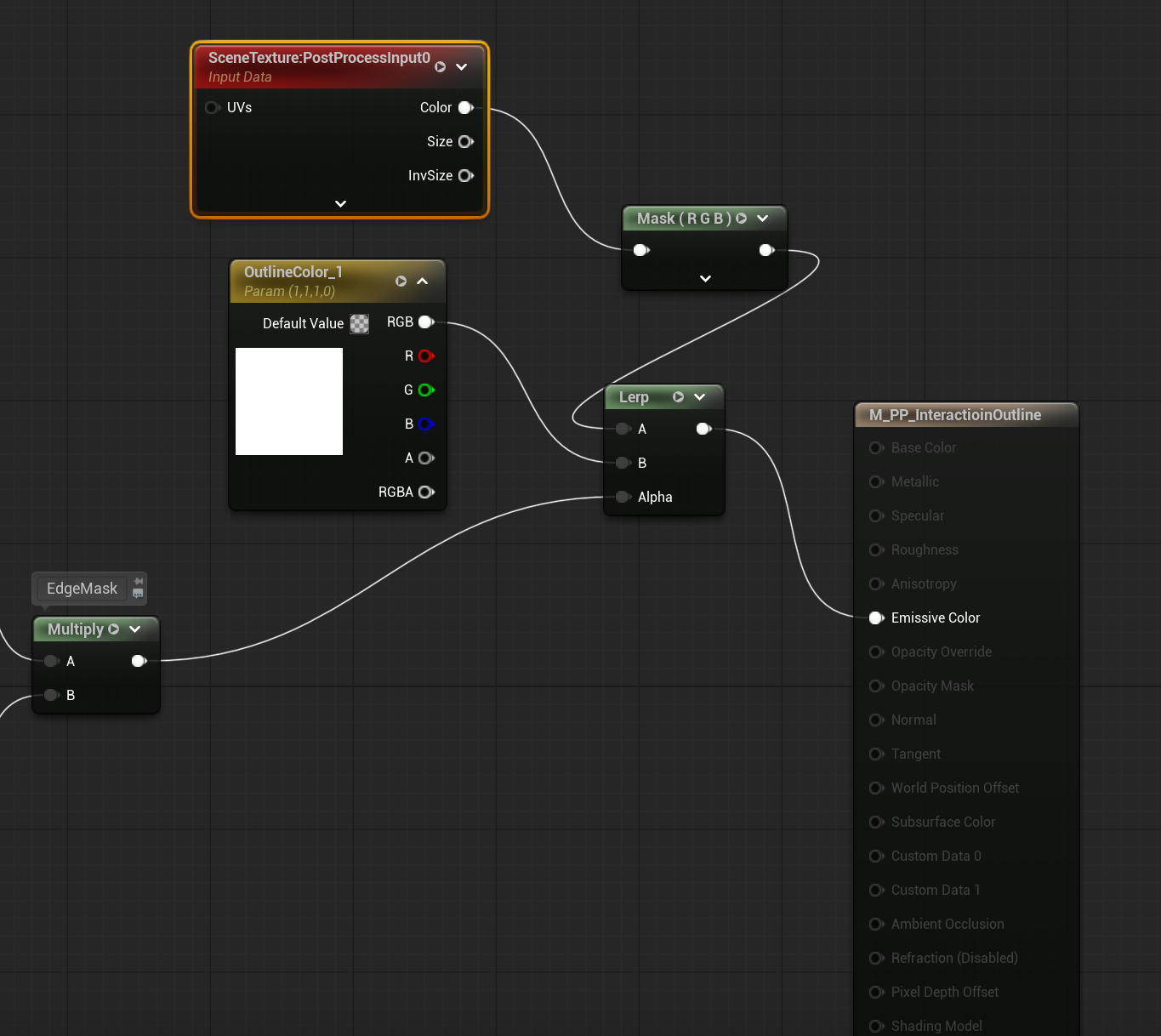Click World Position Offset pin
Viewport: 1161px width, 1036px height.
coord(877,788)
